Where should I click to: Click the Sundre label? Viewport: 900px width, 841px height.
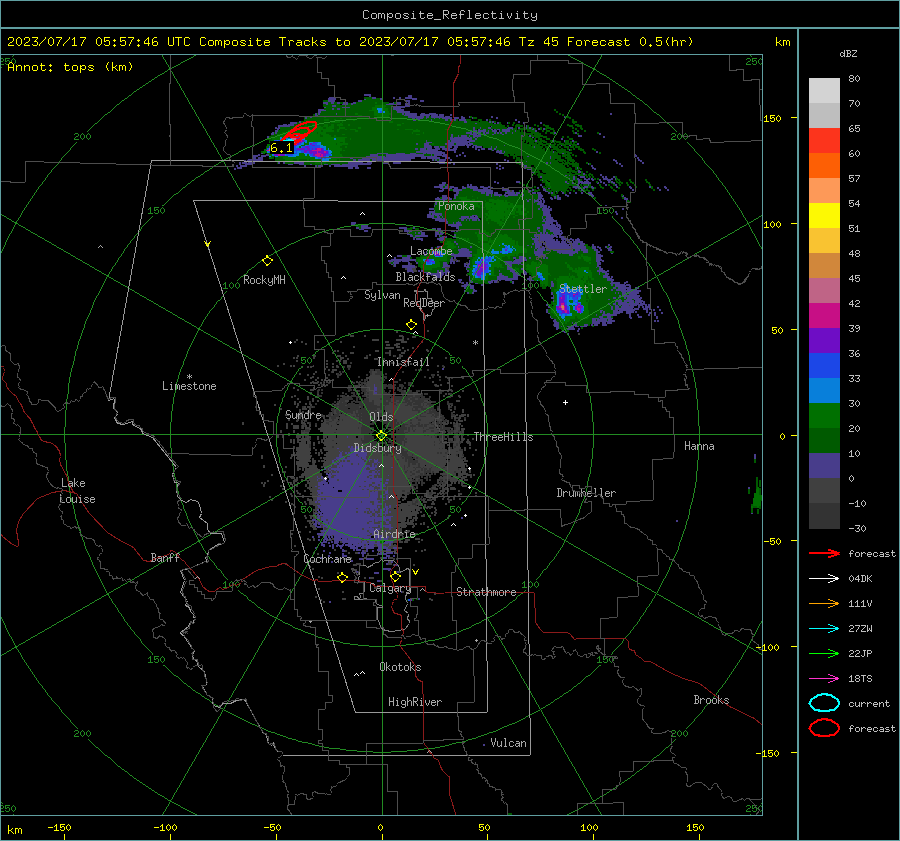(303, 414)
